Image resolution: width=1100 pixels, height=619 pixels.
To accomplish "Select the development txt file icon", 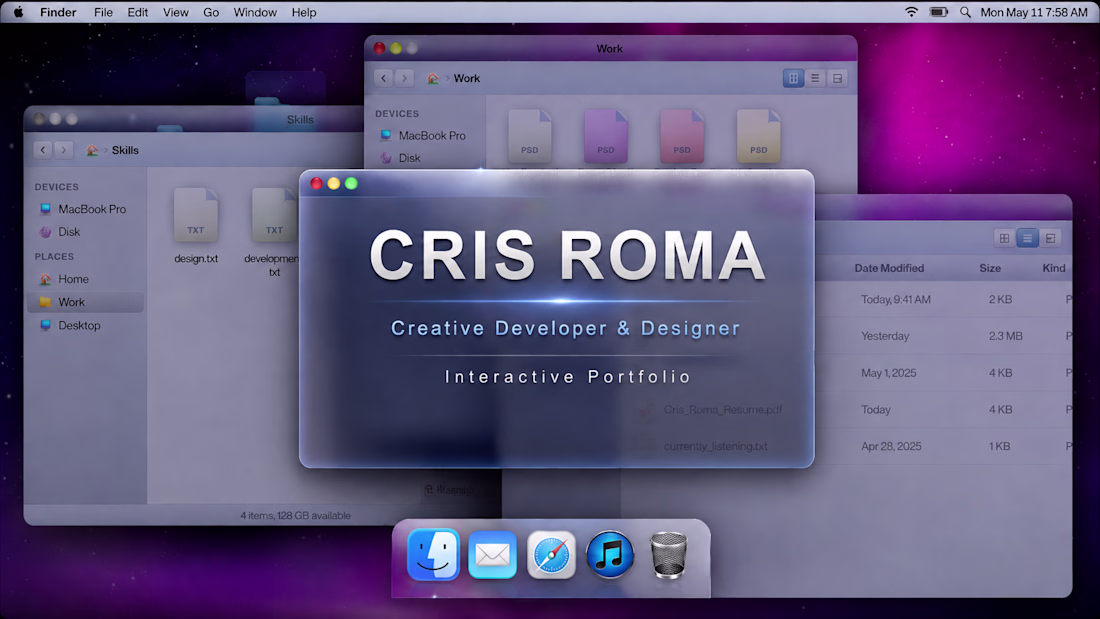I will pos(274,215).
